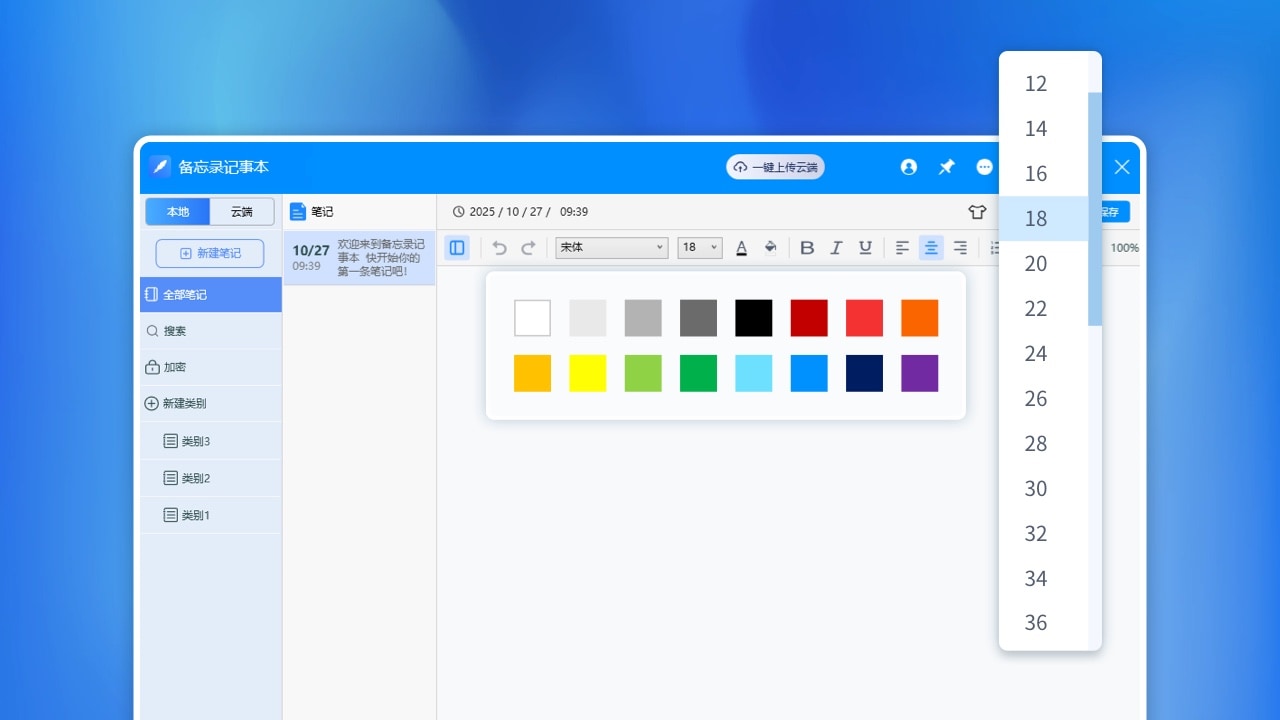Toggle underline text formatting
The width and height of the screenshot is (1280, 720).
tap(865, 248)
